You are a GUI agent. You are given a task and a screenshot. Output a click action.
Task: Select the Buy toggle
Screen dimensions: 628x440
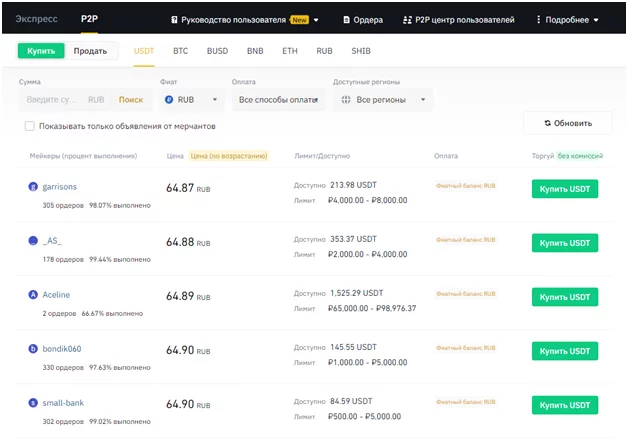pyautogui.click(x=41, y=50)
